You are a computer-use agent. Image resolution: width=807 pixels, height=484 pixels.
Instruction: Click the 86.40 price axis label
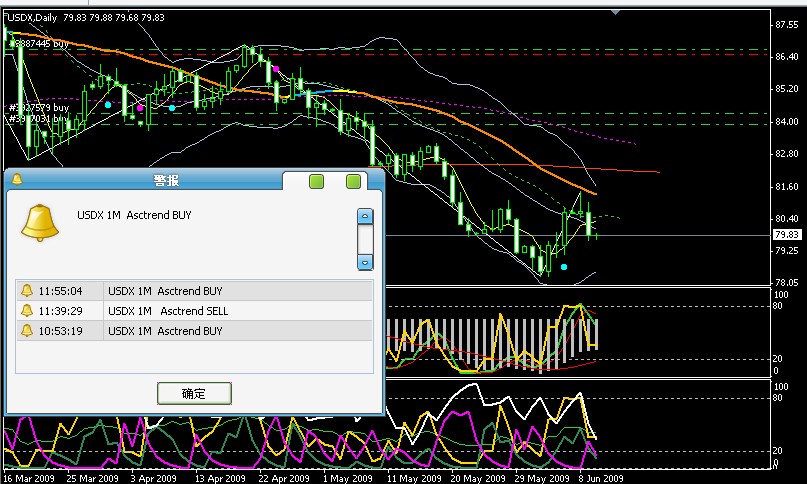point(786,57)
